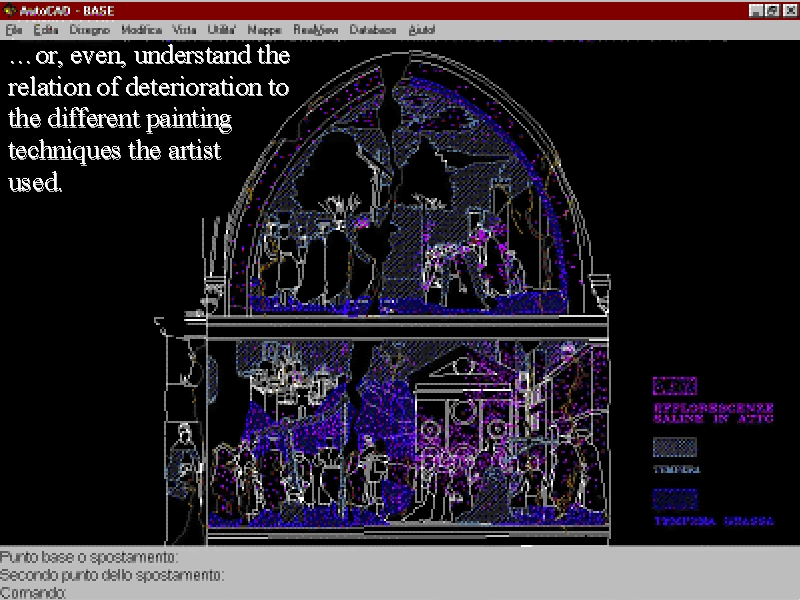Open the File menu
Screen dimensions: 800x600
(14, 30)
